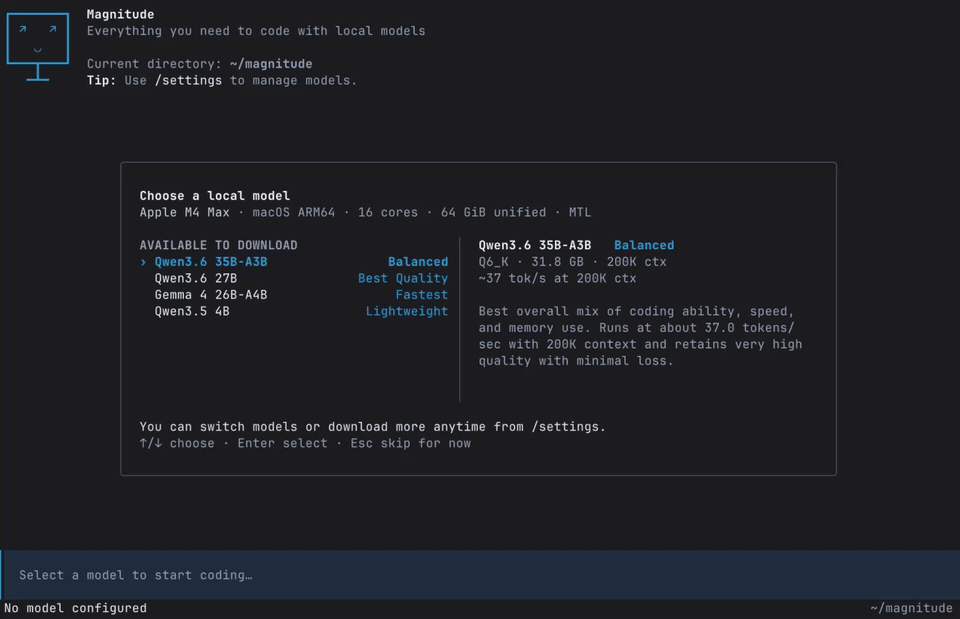Select the Qwen3.6 35B-A3B model
The height and width of the screenshot is (619, 960).
pyautogui.click(x=294, y=262)
